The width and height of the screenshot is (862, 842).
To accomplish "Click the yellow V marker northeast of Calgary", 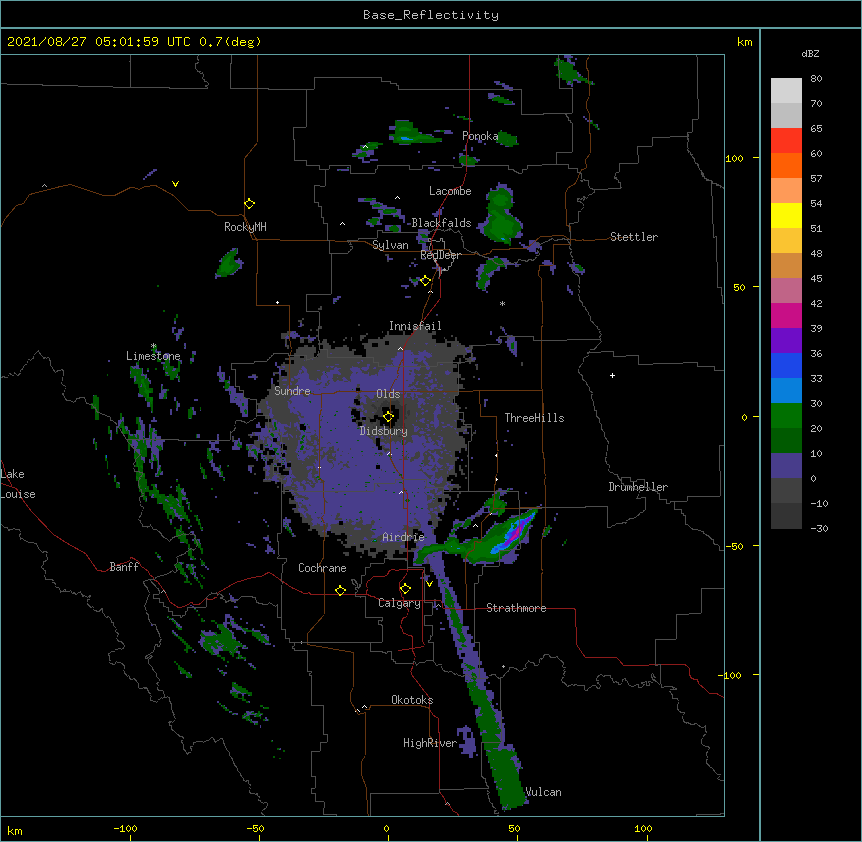I will pyautogui.click(x=429, y=584).
